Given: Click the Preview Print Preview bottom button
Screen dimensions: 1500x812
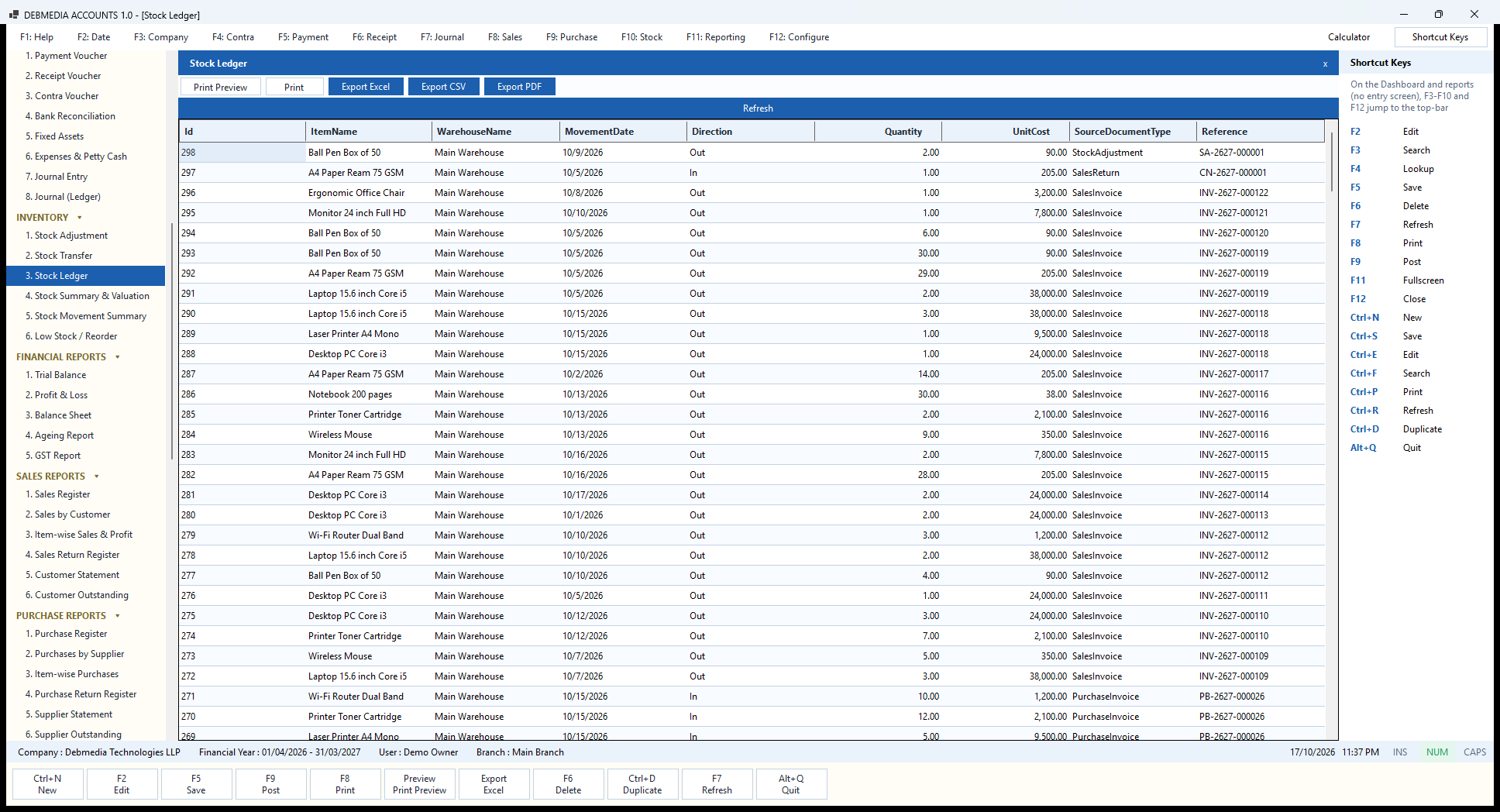Looking at the screenshot, I should pyautogui.click(x=419, y=784).
